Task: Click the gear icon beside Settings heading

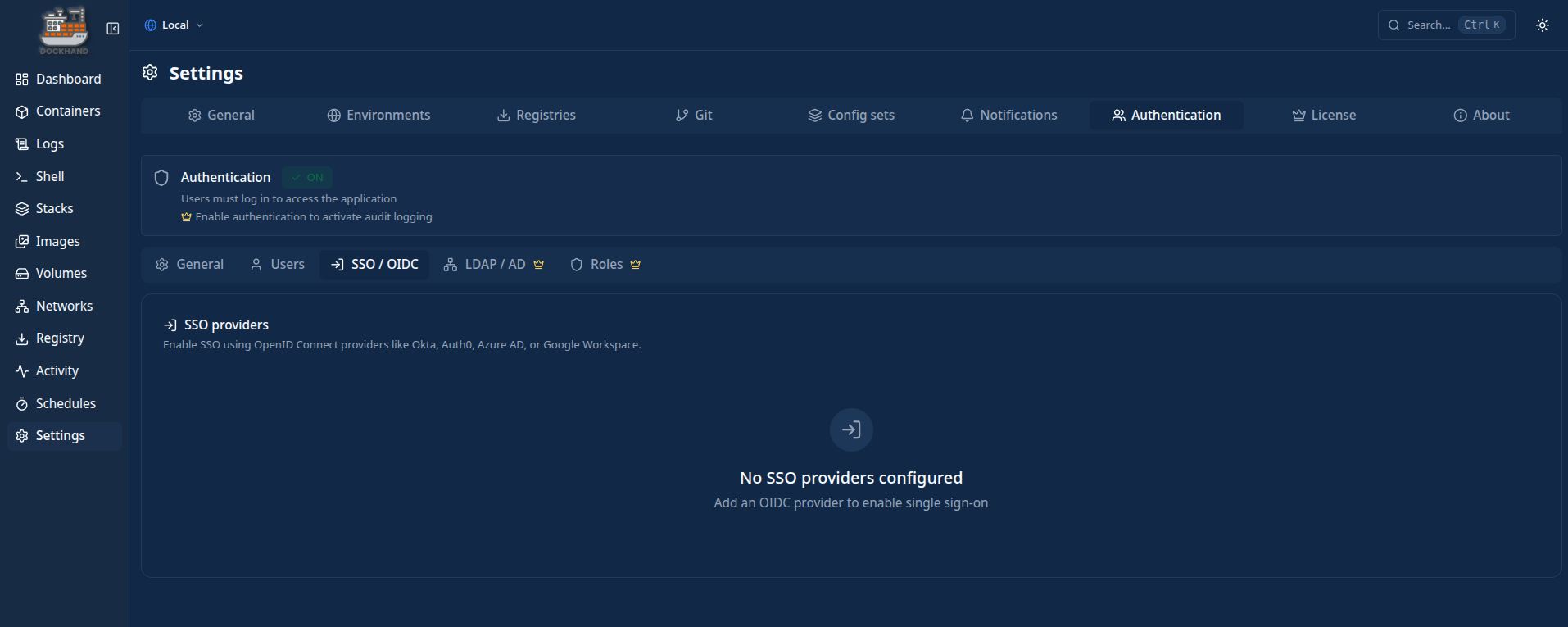Action: (150, 72)
